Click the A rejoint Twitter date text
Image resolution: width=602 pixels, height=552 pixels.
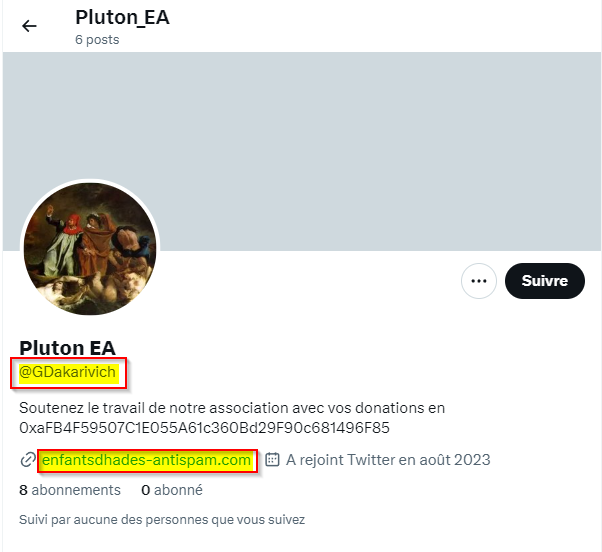pos(388,460)
